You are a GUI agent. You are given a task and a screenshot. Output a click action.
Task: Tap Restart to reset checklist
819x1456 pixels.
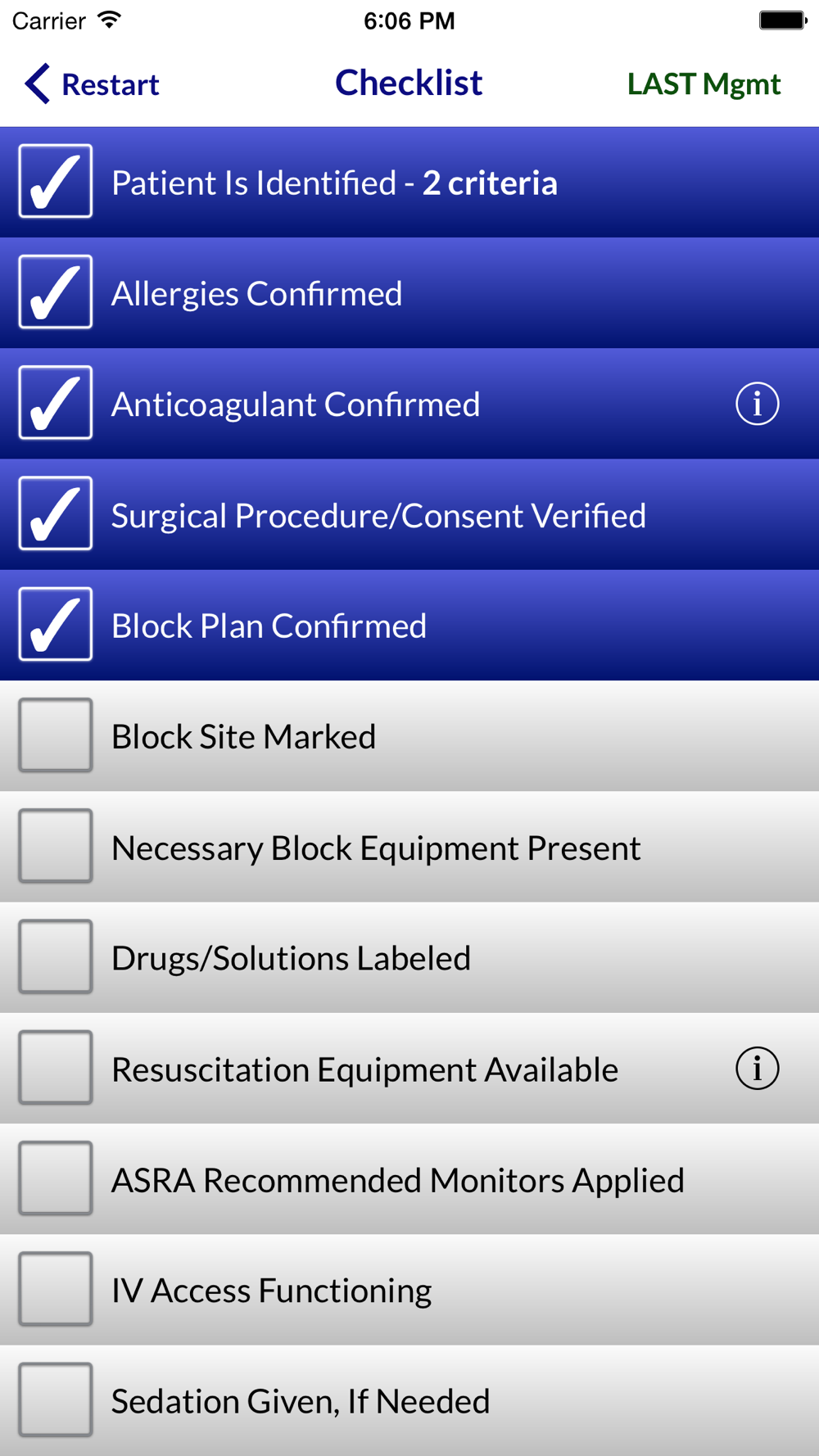click(111, 84)
